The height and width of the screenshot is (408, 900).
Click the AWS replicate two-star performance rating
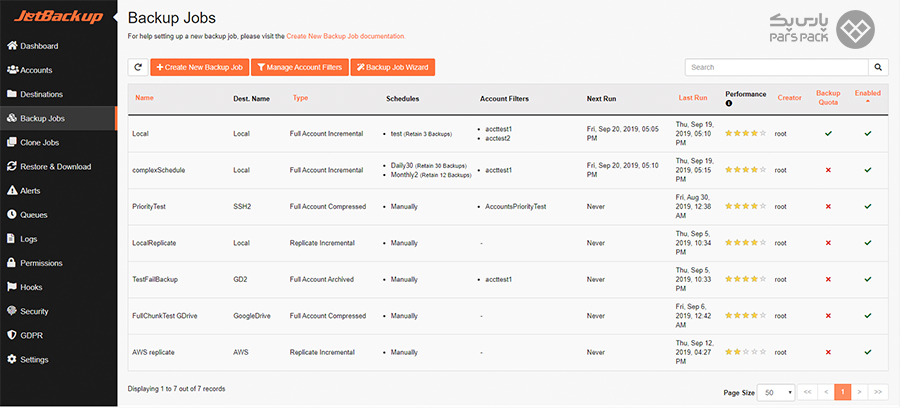[746, 352]
